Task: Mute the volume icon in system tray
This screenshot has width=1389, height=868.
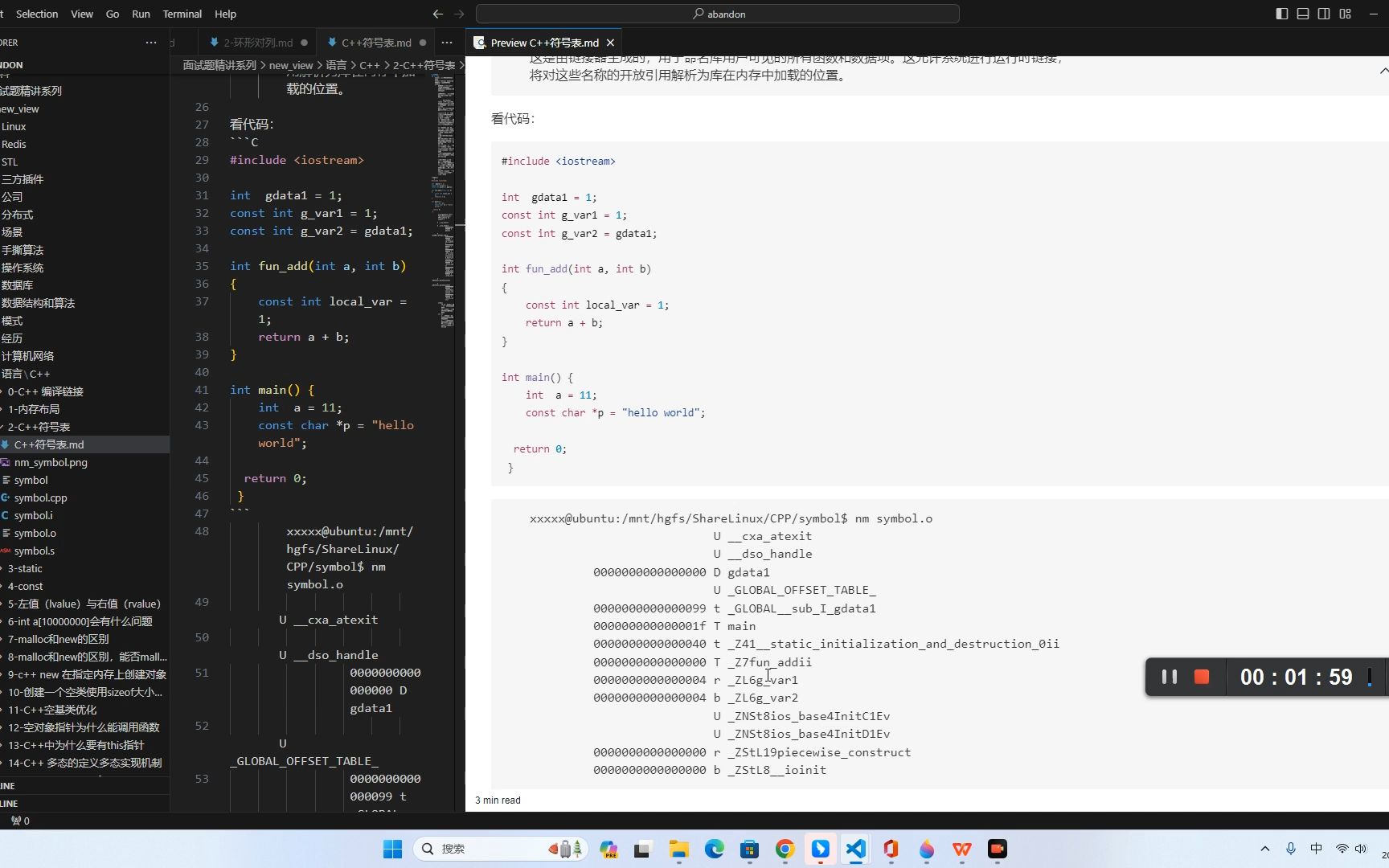Action: click(x=1360, y=849)
